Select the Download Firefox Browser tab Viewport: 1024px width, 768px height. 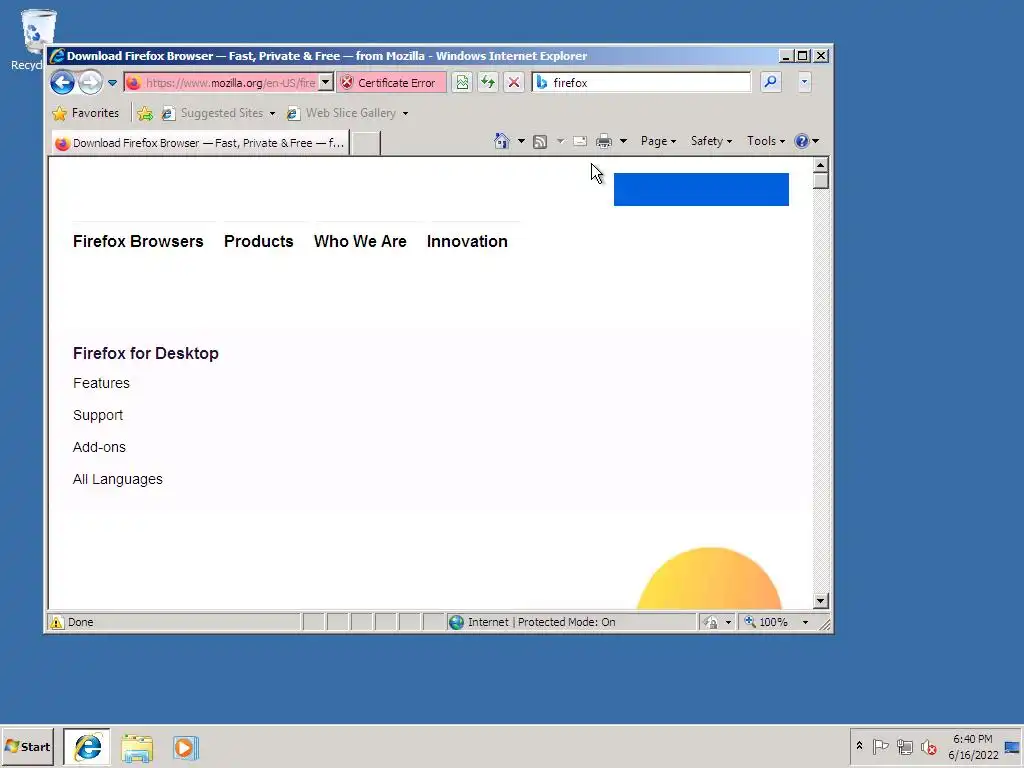(200, 143)
